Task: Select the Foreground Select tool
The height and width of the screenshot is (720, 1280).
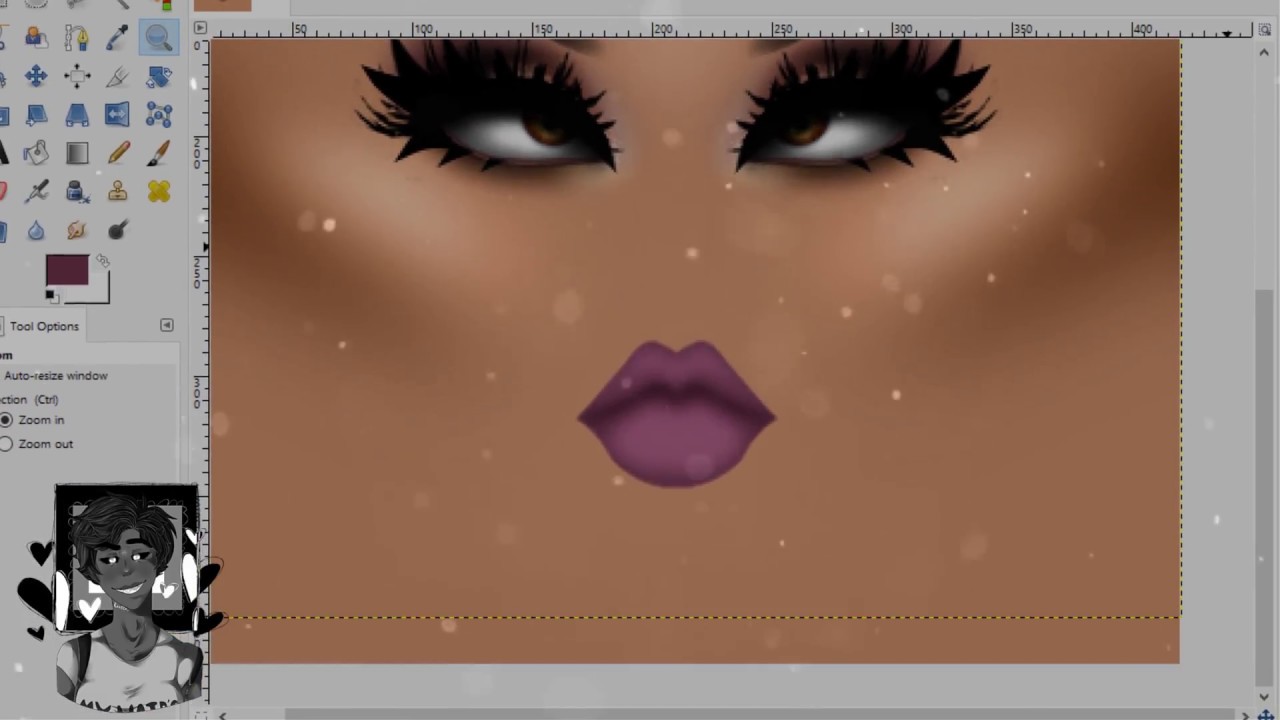Action: (x=36, y=37)
